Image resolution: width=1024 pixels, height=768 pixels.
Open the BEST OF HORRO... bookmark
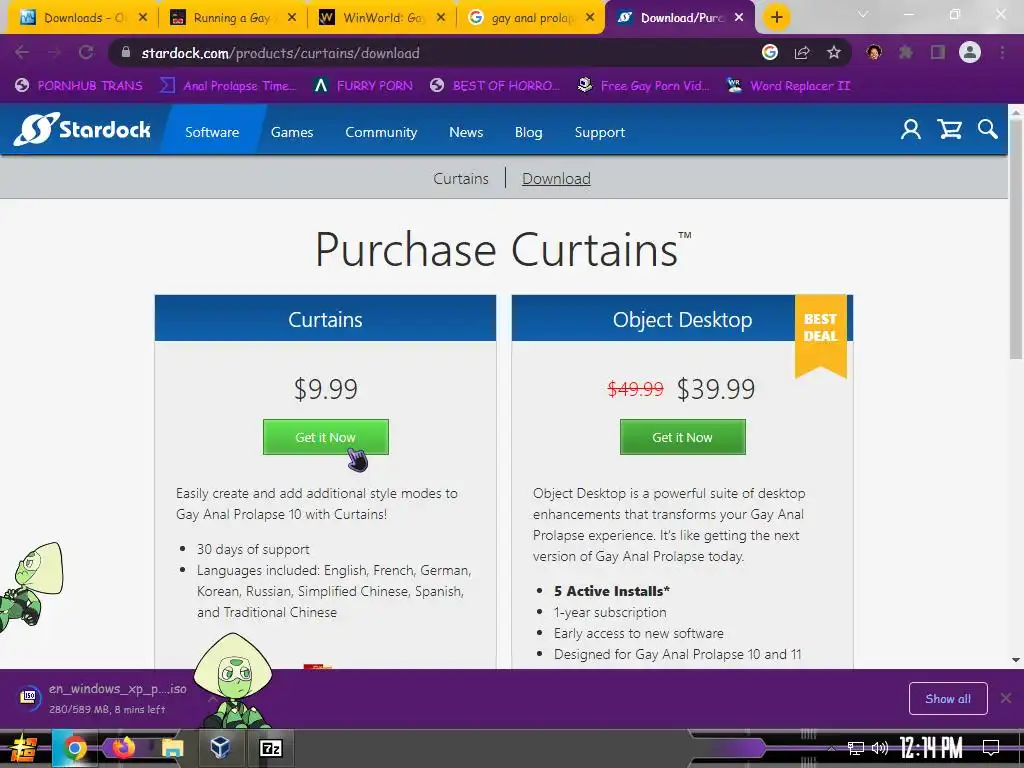point(495,86)
